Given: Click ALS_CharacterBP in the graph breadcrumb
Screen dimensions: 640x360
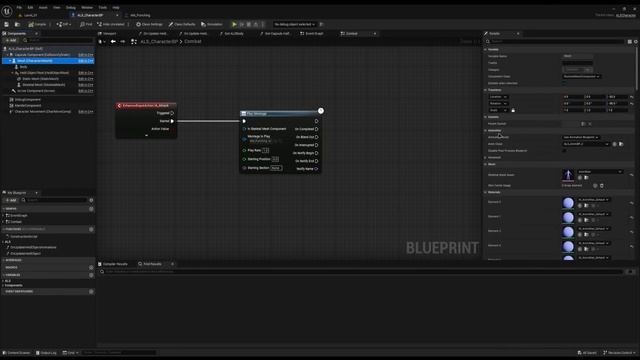Looking at the screenshot, I should (159, 42).
